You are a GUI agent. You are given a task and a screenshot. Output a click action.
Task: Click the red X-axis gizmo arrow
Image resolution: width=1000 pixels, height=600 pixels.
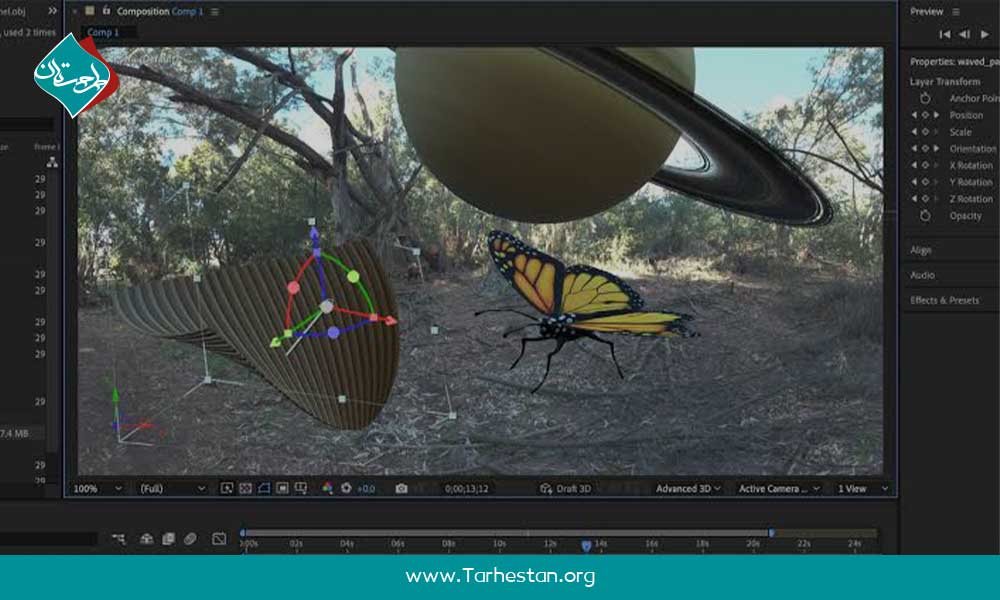tap(388, 320)
